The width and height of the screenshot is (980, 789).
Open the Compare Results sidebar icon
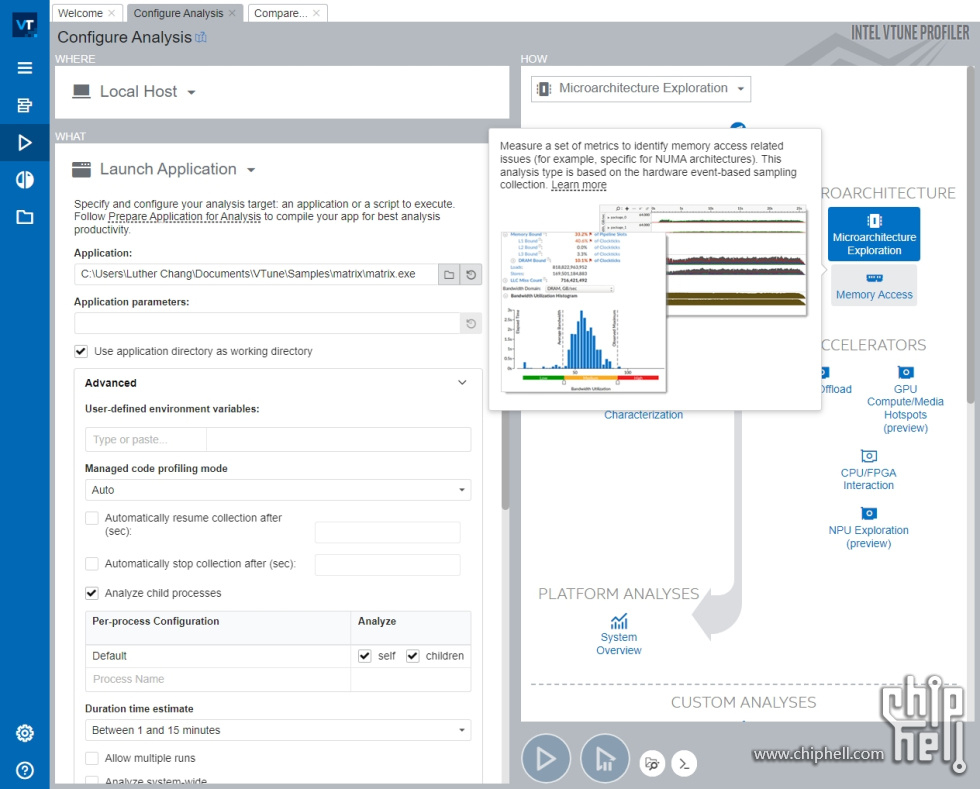click(x=24, y=180)
